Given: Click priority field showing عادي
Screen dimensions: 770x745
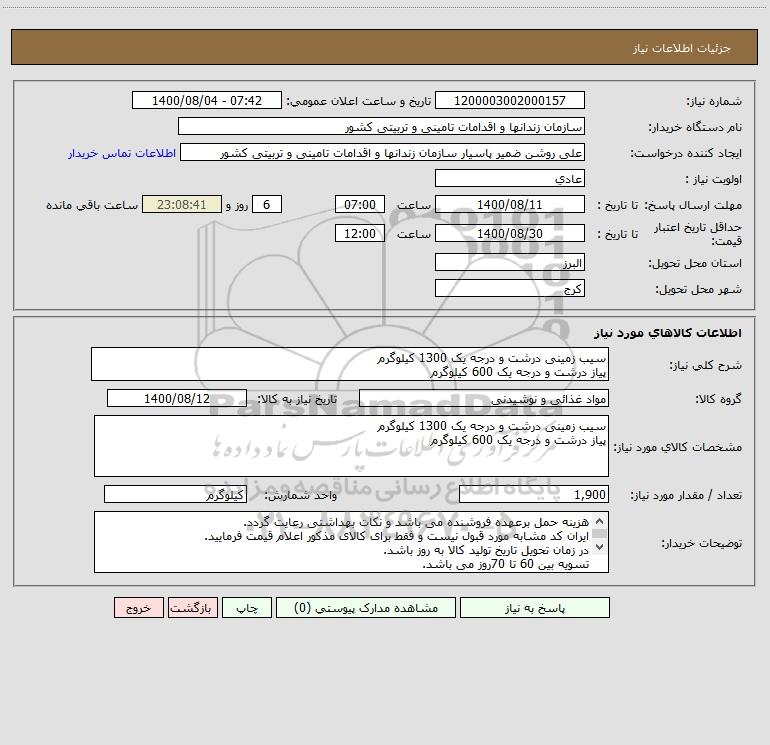Looking at the screenshot, I should pyautogui.click(x=510, y=178).
